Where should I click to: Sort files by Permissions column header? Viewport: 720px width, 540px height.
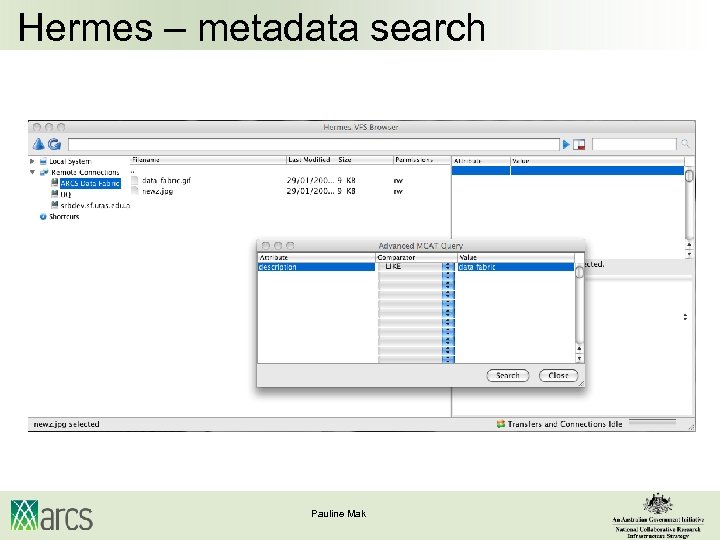click(x=422, y=160)
